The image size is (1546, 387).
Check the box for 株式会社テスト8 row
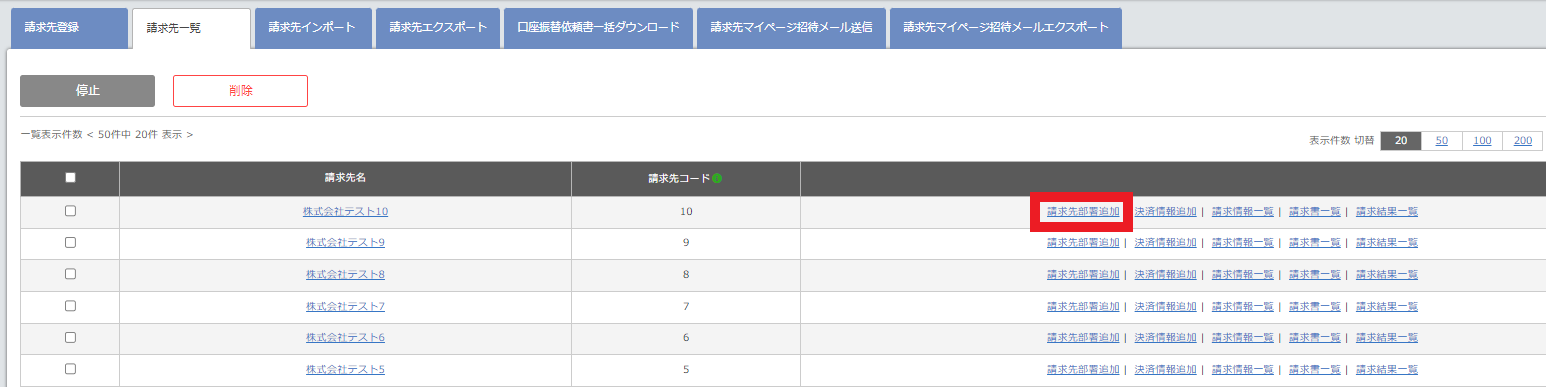[70, 274]
